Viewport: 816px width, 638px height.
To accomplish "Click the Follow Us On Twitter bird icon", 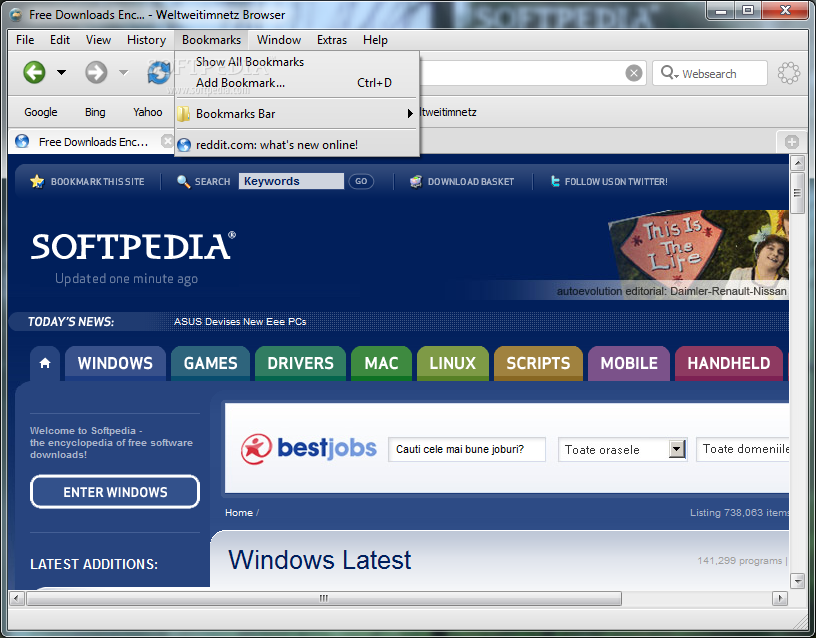I will pos(555,181).
